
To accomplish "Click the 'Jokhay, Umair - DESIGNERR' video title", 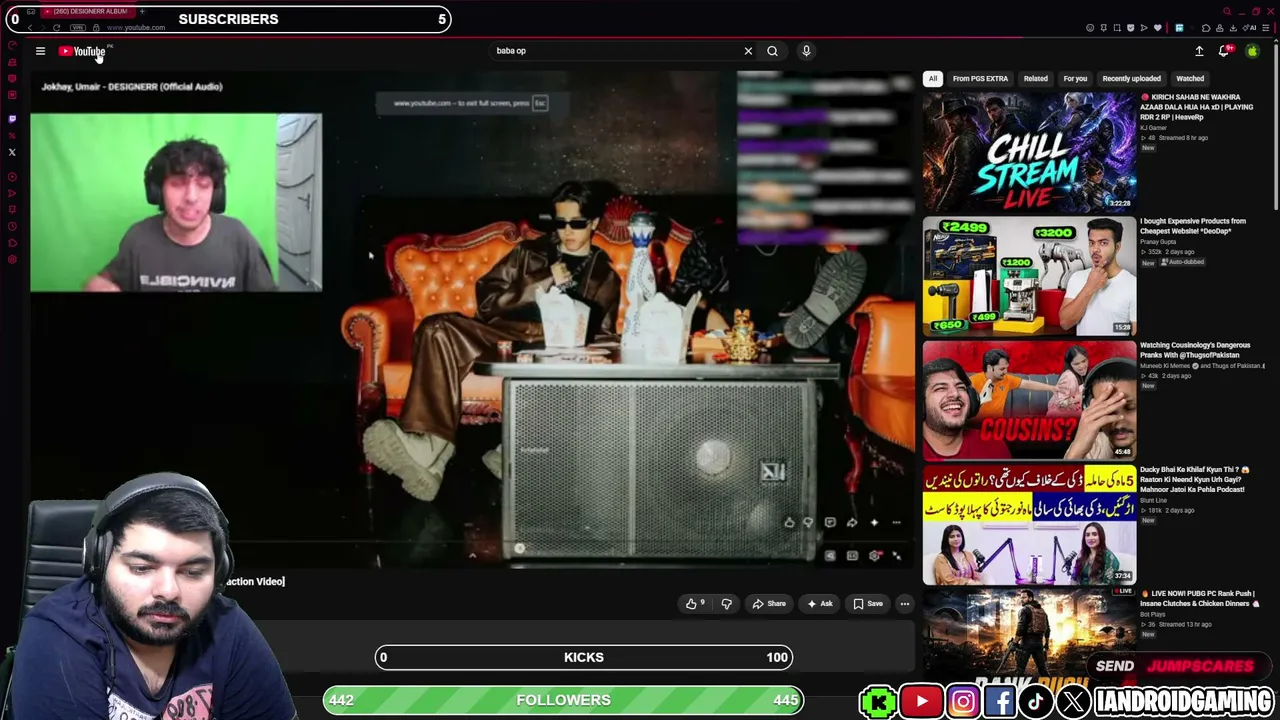I will (x=132, y=87).
